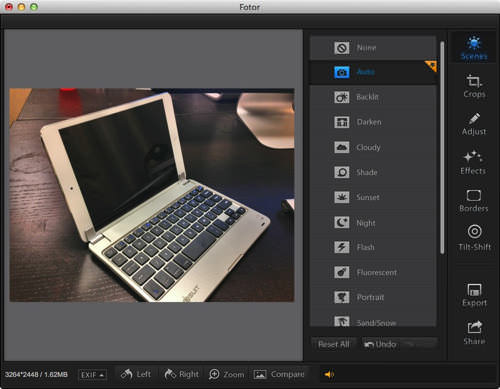Click the laptop photo preview
Viewport: 500px width, 389px height.
pyautogui.click(x=152, y=195)
